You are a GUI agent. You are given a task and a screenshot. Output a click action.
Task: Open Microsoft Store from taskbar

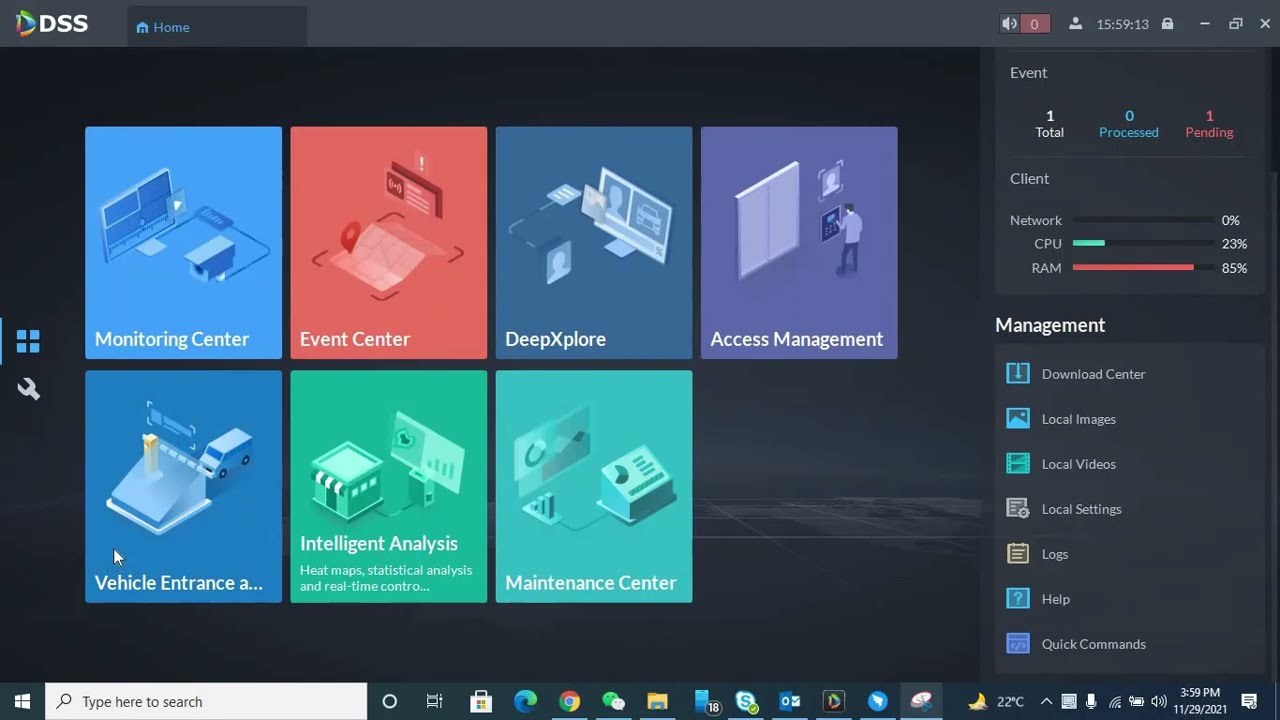click(x=481, y=701)
